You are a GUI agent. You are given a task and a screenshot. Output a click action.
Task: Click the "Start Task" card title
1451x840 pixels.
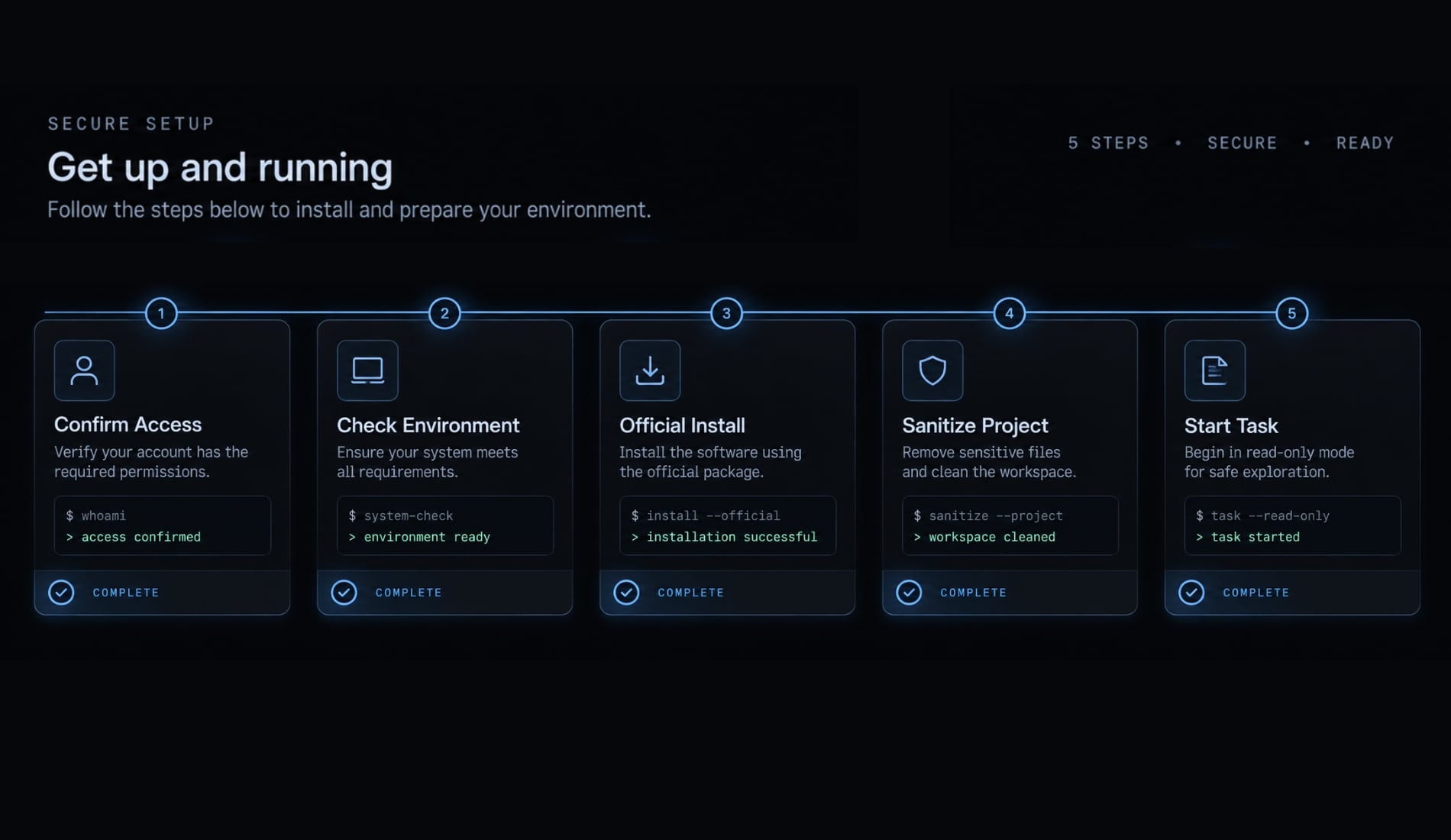(x=1231, y=425)
